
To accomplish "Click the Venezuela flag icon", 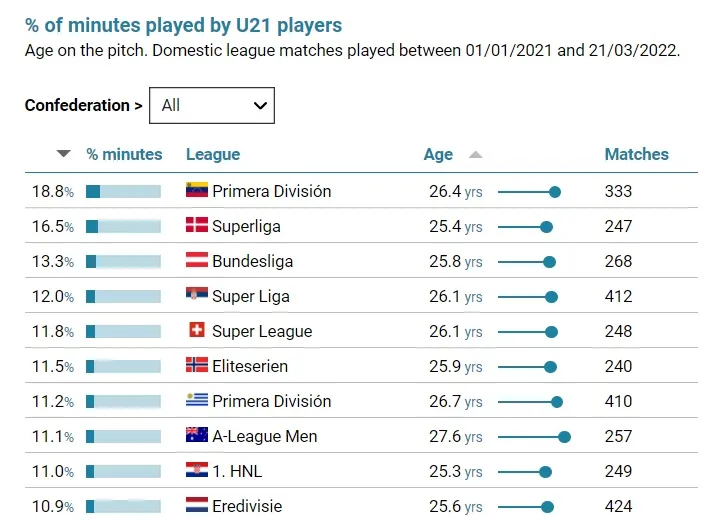I will click(x=197, y=190).
